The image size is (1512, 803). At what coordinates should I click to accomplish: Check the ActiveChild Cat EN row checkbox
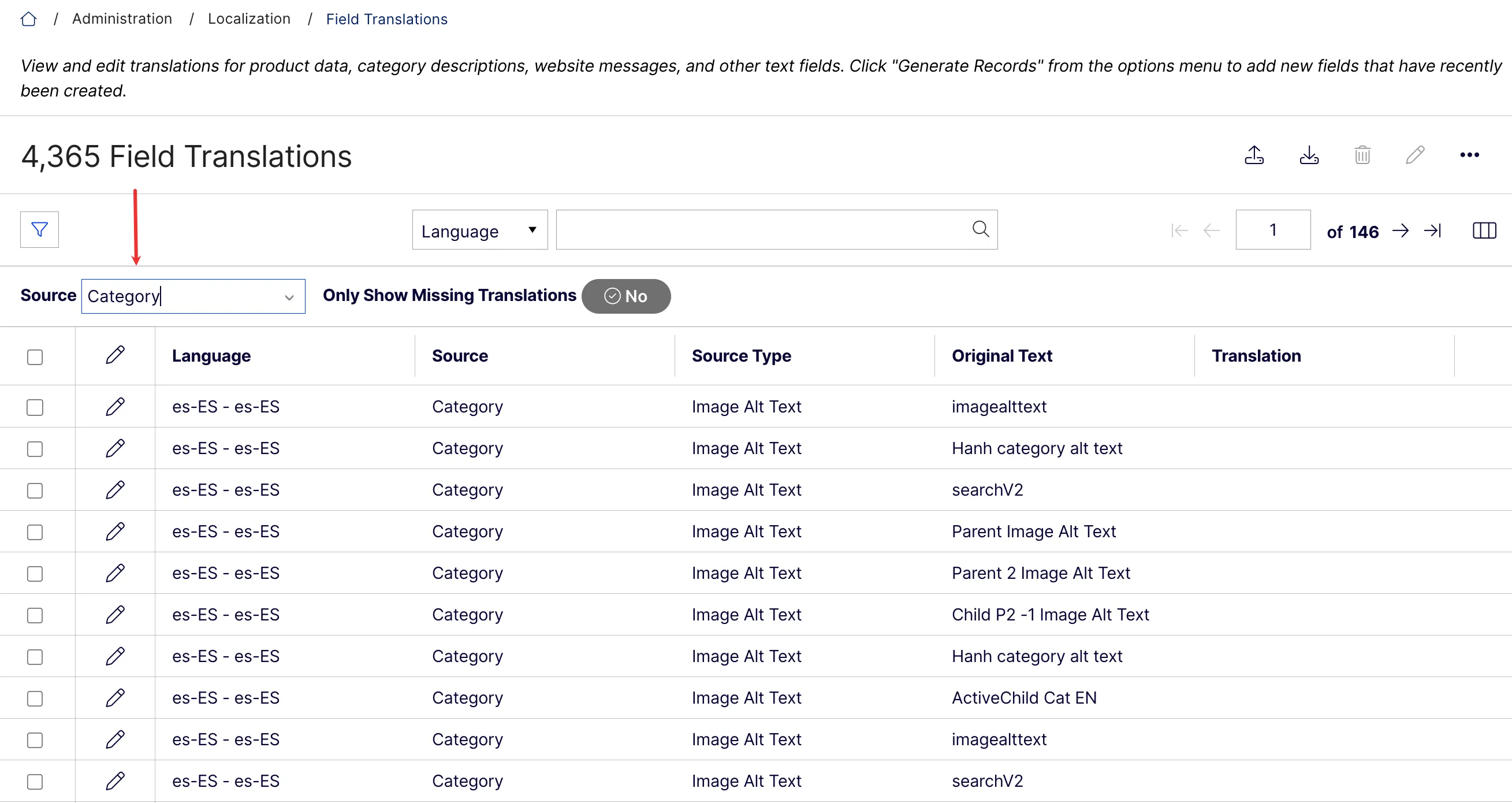pyautogui.click(x=35, y=698)
